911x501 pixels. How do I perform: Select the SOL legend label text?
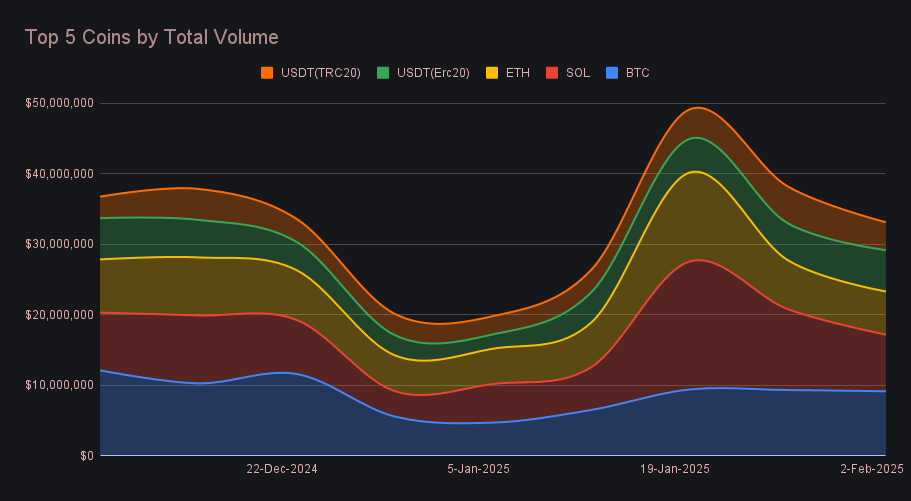click(x=577, y=73)
